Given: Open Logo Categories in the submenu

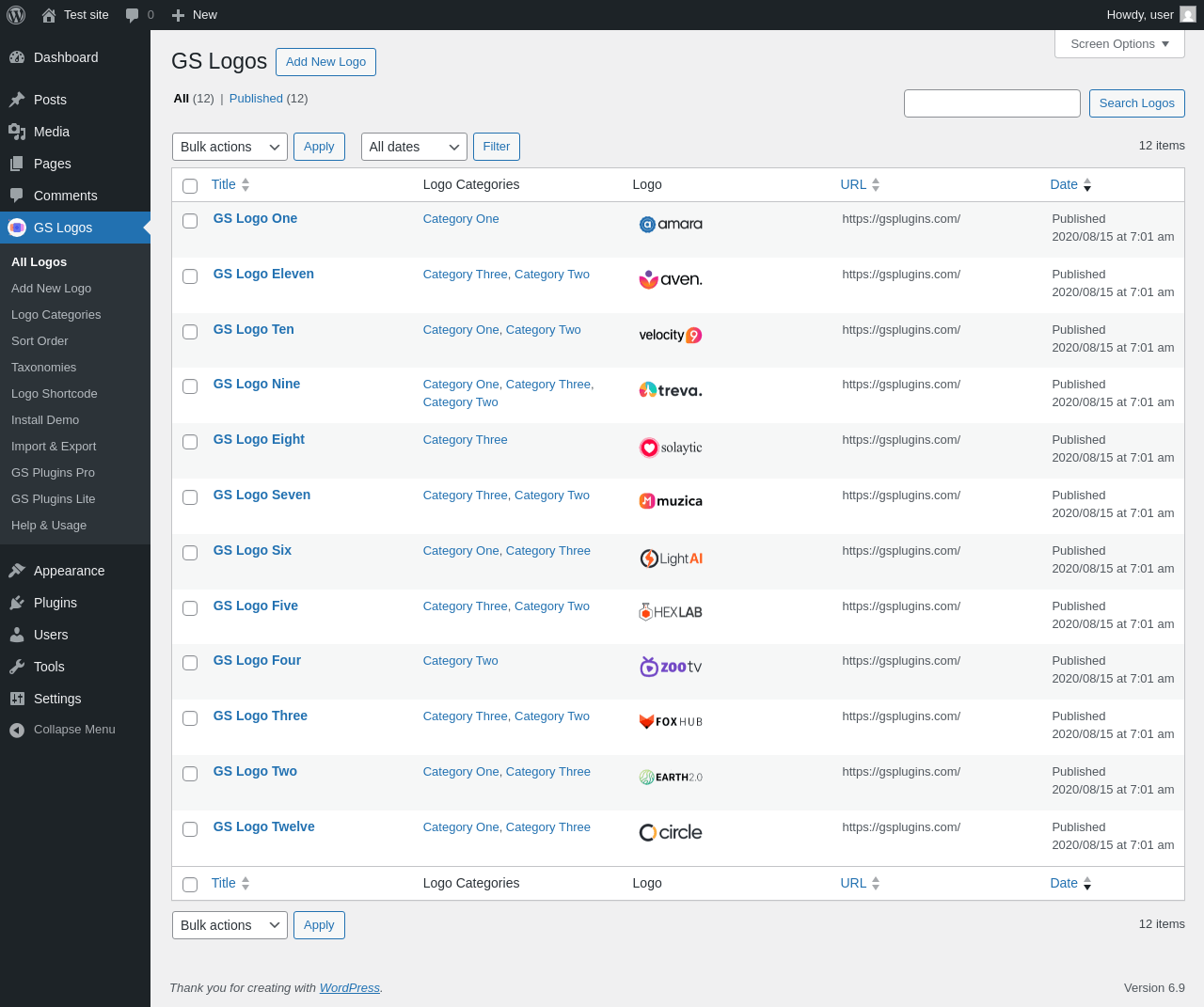Looking at the screenshot, I should click(55, 315).
